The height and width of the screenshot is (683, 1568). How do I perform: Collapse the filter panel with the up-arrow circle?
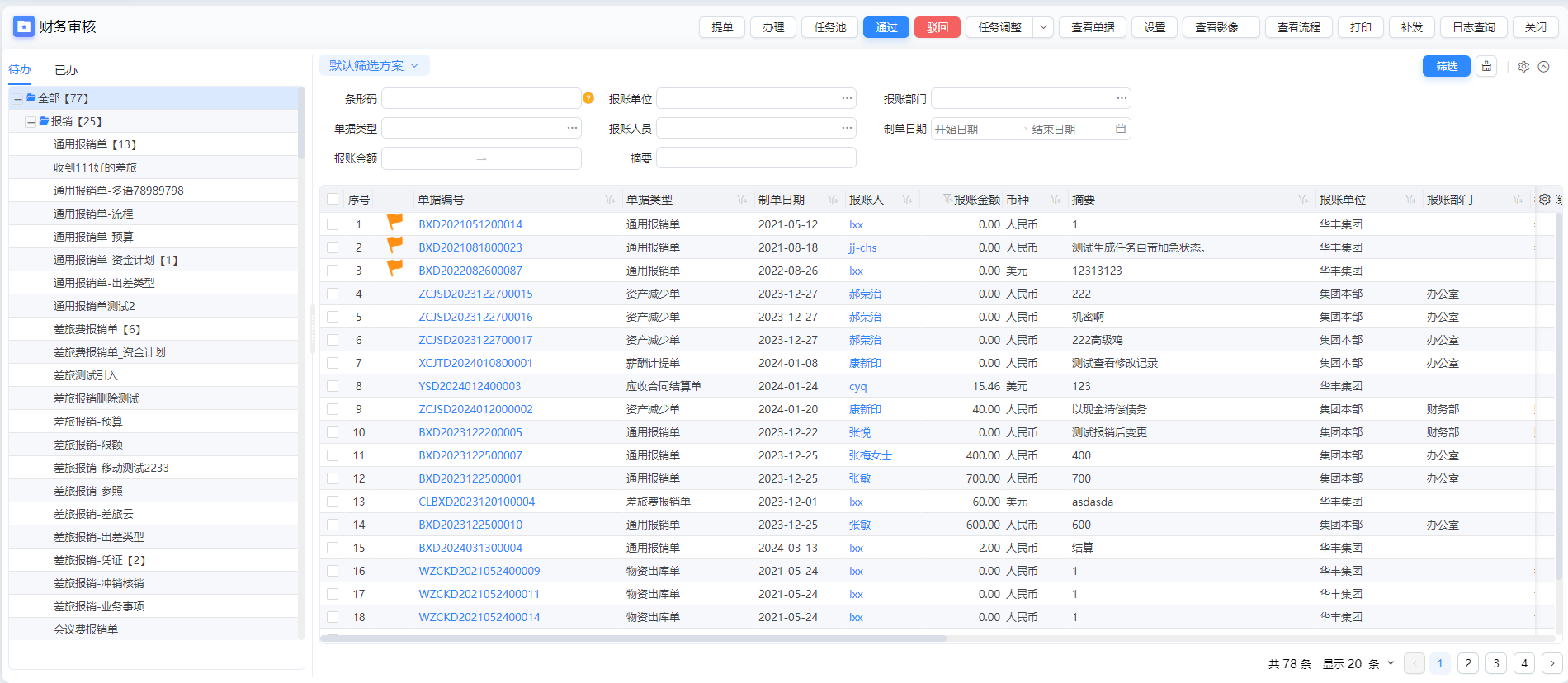[1543, 67]
